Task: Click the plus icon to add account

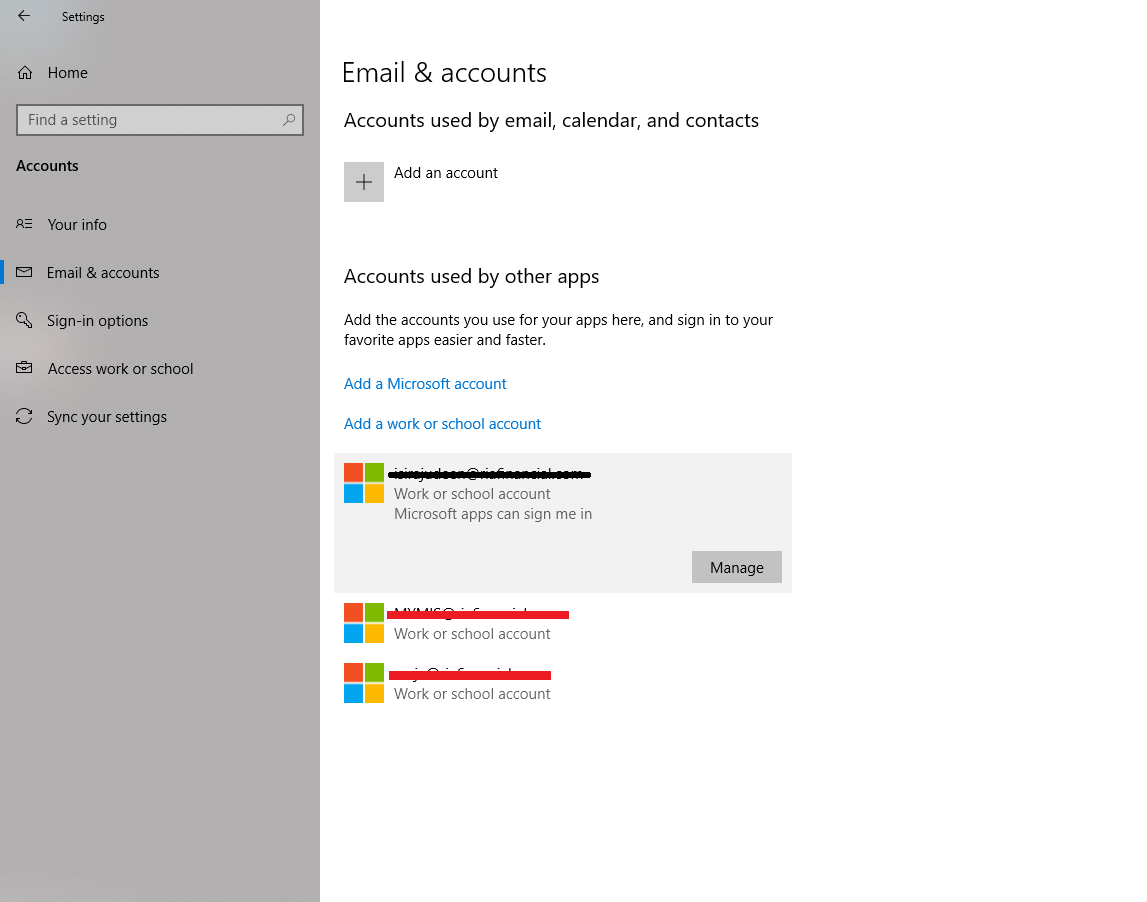Action: (x=364, y=182)
